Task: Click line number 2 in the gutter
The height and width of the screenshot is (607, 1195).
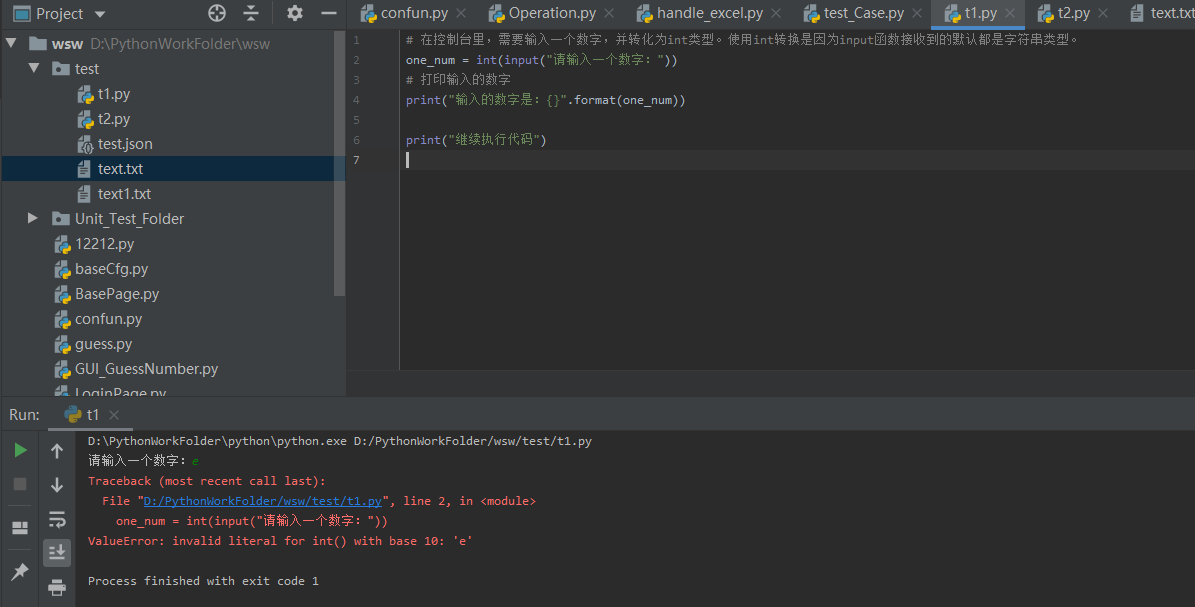Action: [357, 59]
